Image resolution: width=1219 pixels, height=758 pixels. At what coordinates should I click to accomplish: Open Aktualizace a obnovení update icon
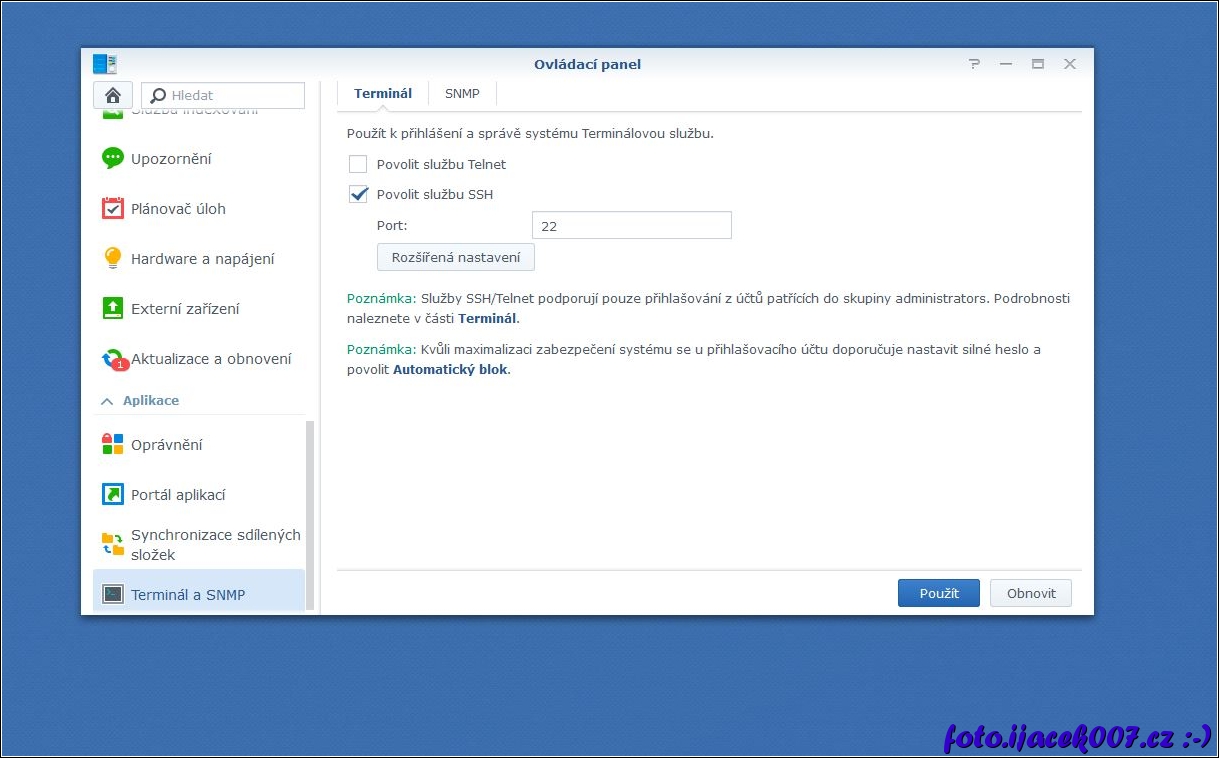point(114,359)
